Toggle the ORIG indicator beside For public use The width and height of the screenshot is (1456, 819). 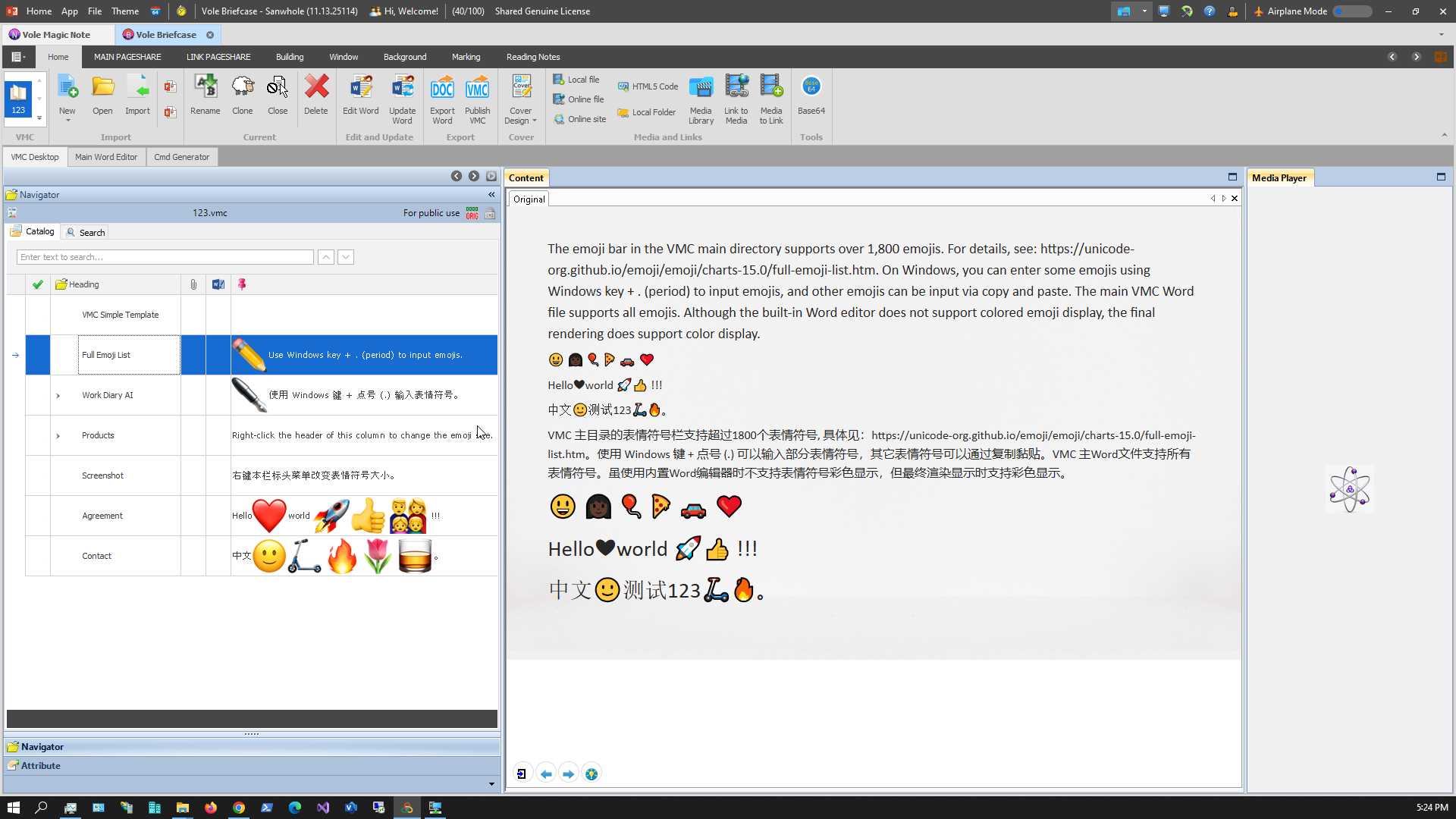[x=472, y=213]
